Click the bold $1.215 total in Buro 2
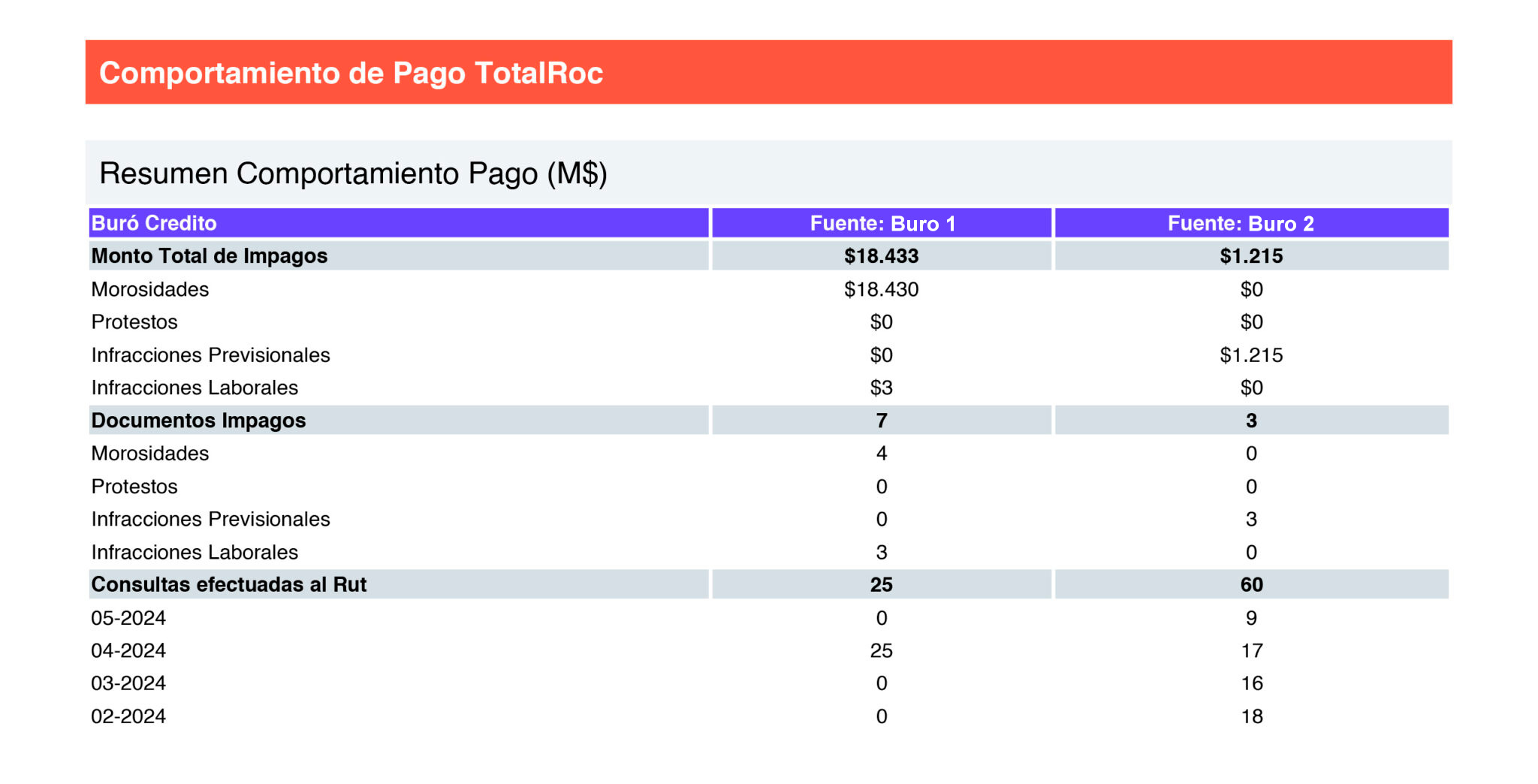This screenshot has width=1538, height=784. pyautogui.click(x=1251, y=256)
